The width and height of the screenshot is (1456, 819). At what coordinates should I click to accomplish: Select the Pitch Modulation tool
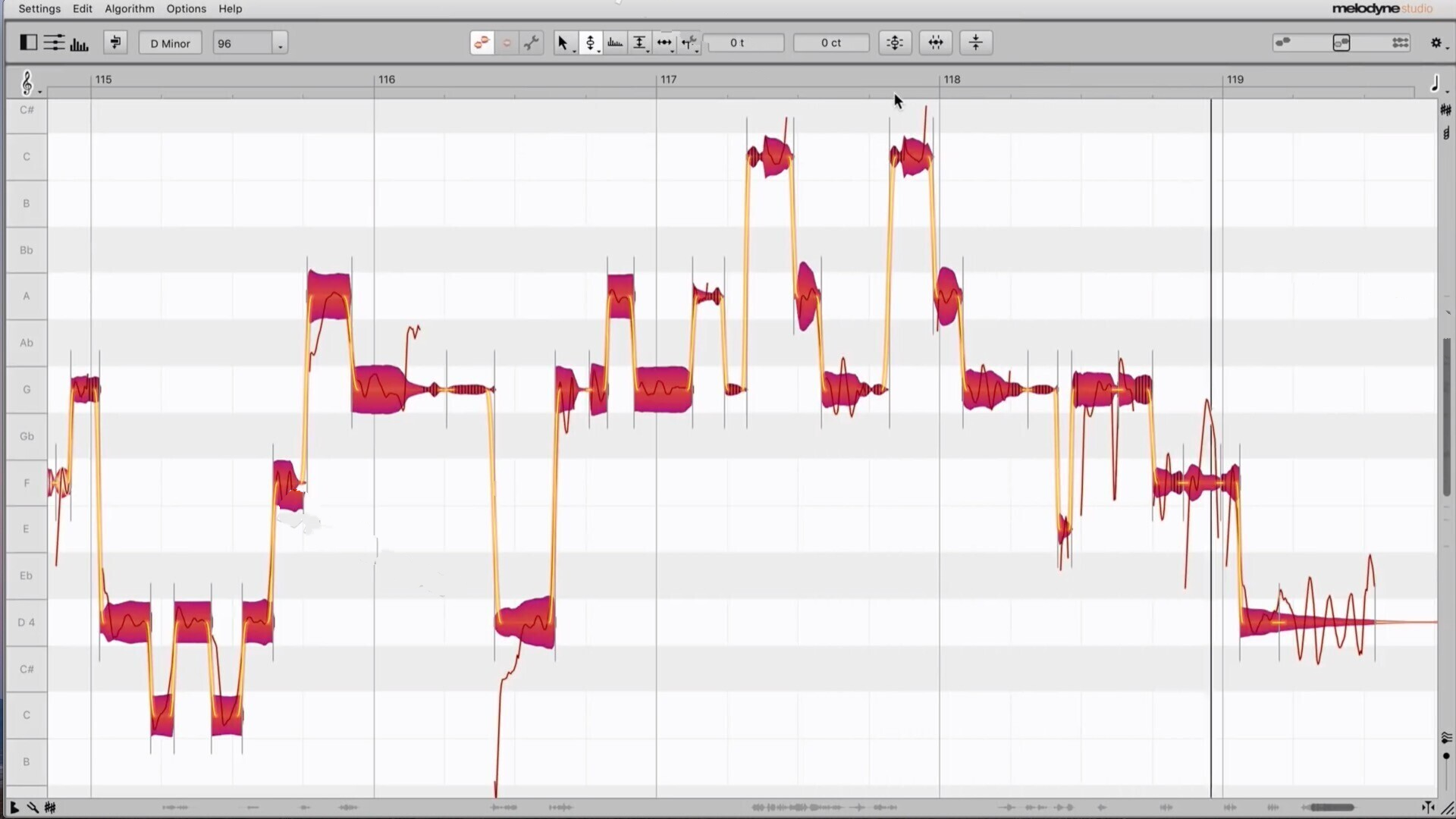click(615, 42)
